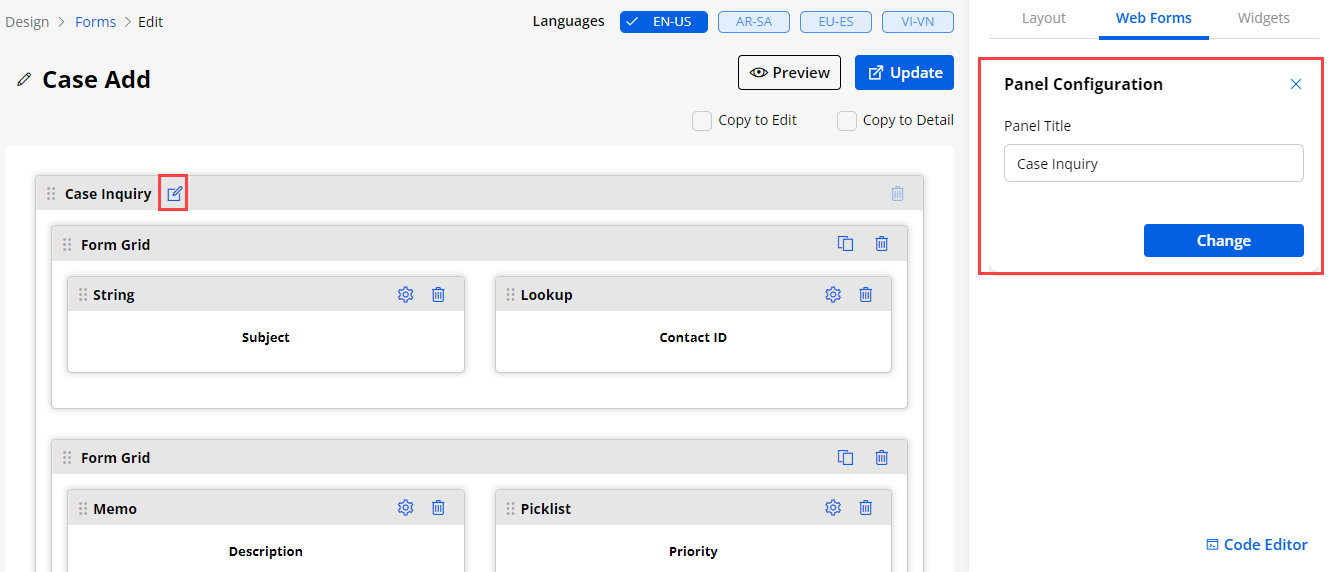The width and height of the screenshot is (1331, 572).
Task: Close the Panel Configuration panel
Action: tap(1296, 84)
